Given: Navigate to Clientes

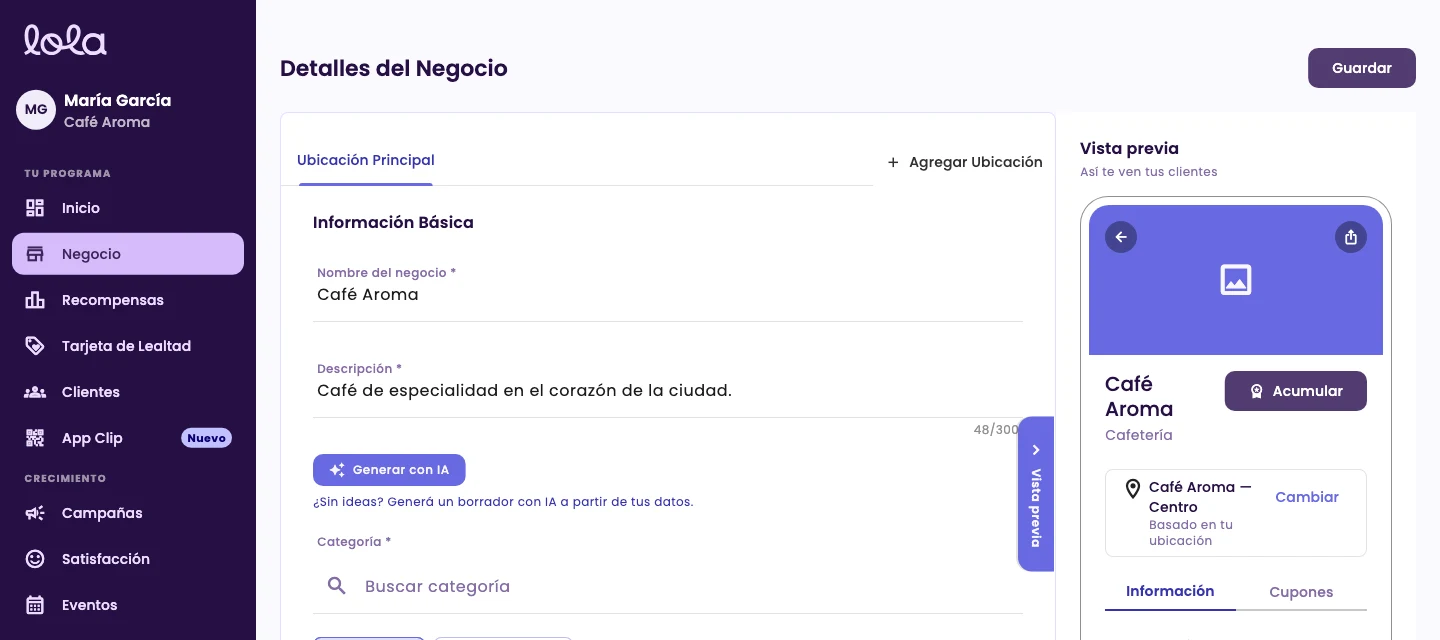Looking at the screenshot, I should tap(128, 392).
